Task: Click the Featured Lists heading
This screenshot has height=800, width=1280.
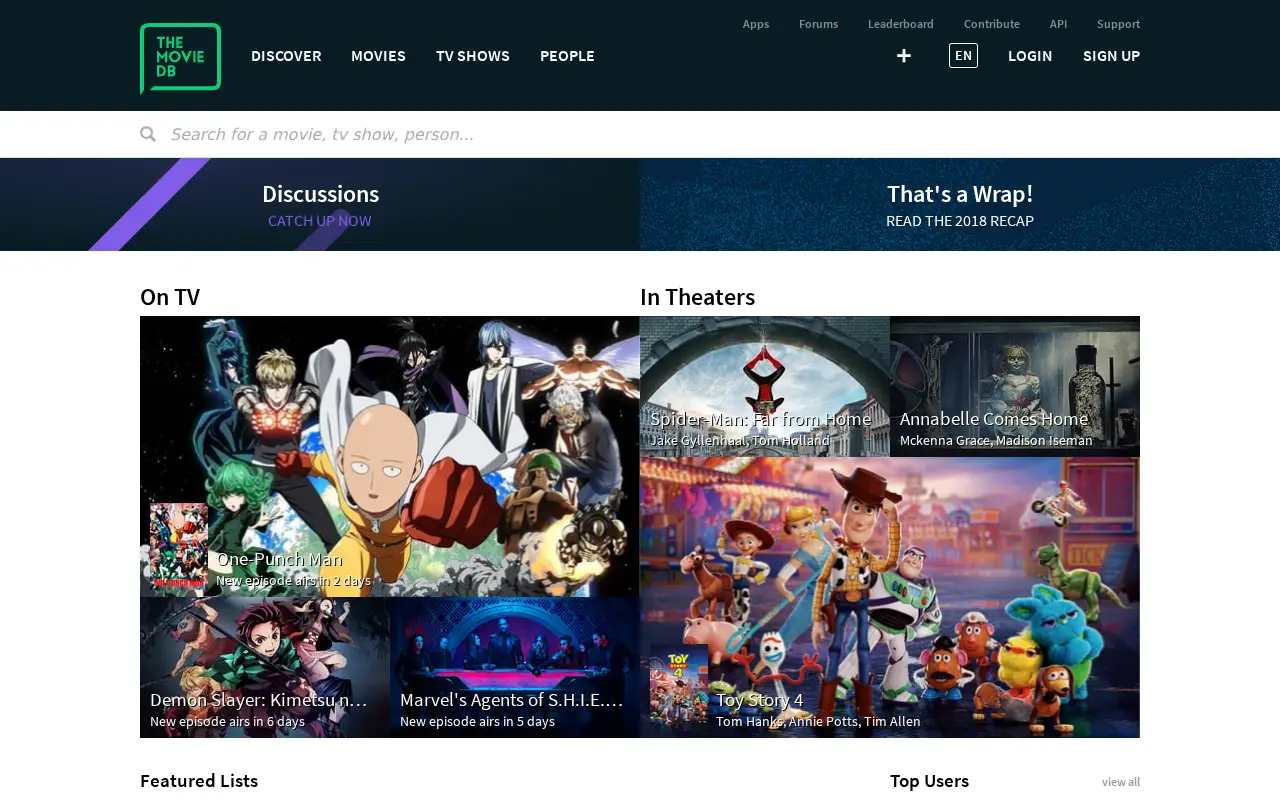Action: pos(199,781)
